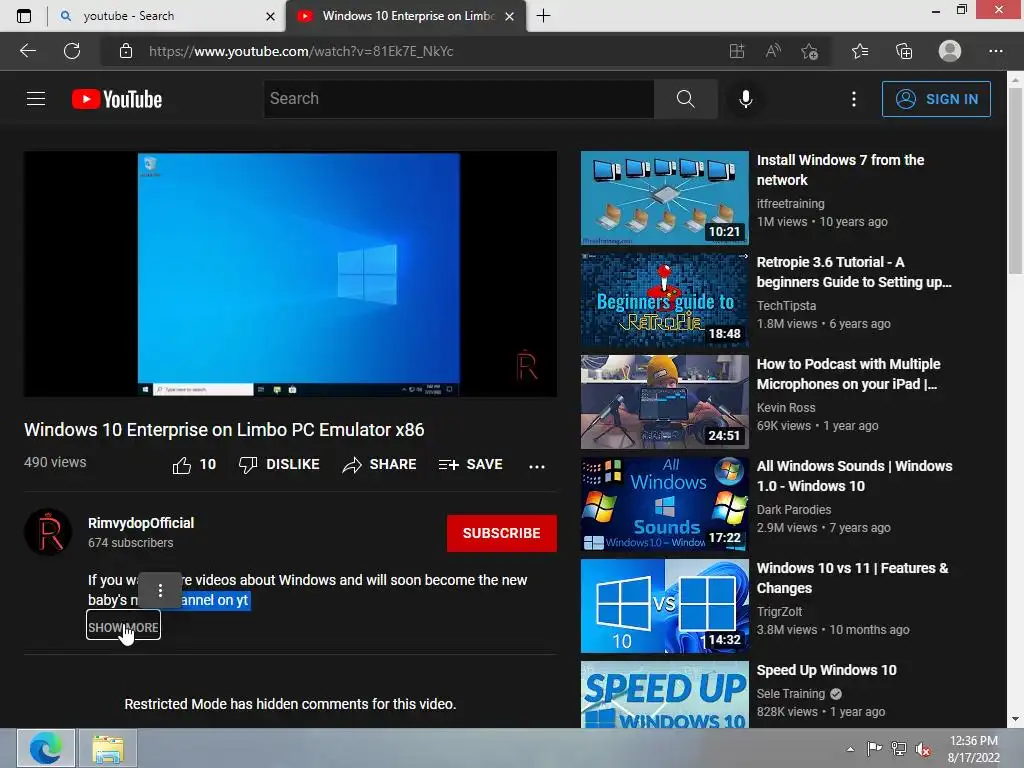
Task: Click the SPEED UP WINDOWS 10 thumbnail
Action: [x=664, y=694]
